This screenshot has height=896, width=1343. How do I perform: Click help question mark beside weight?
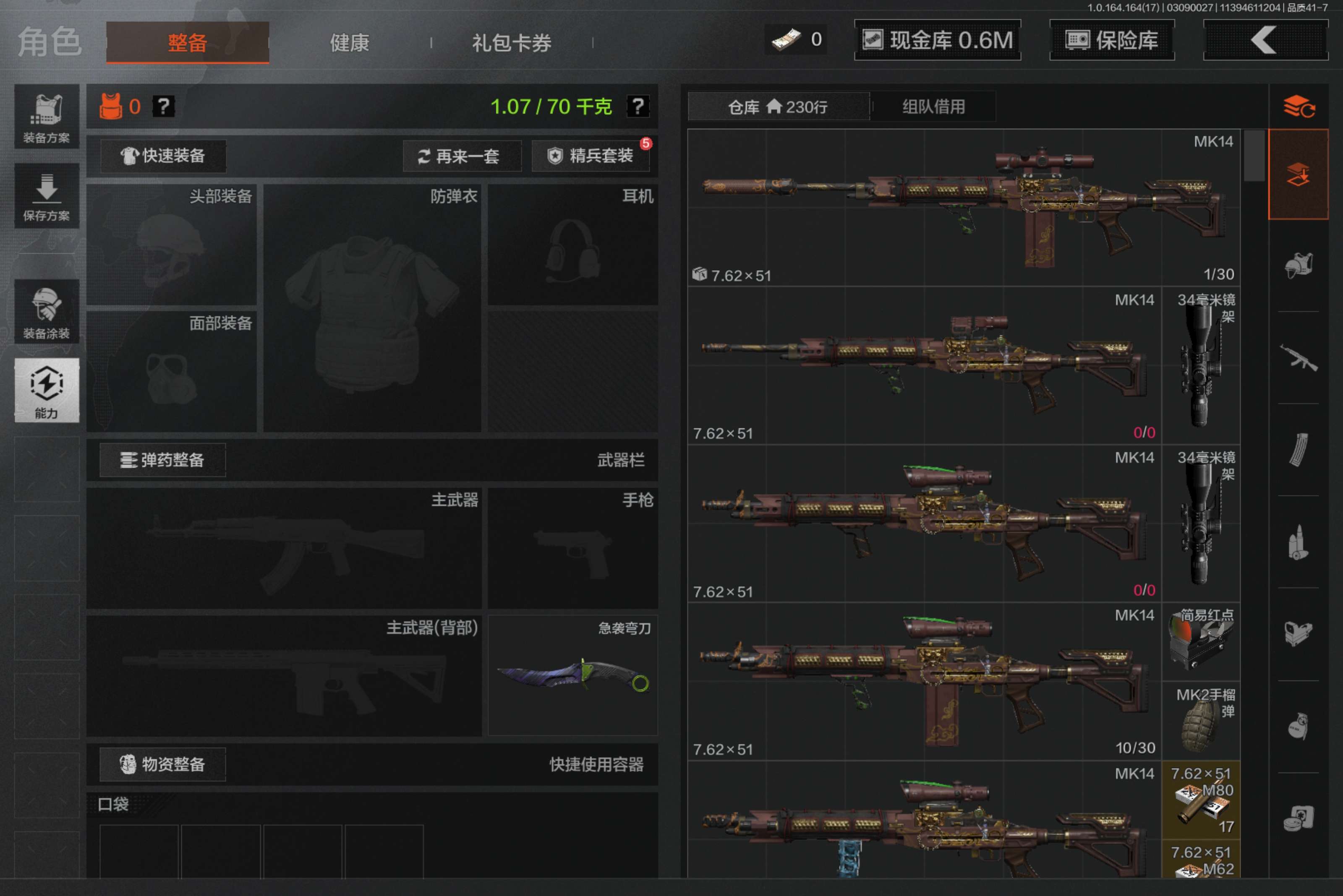coord(638,106)
